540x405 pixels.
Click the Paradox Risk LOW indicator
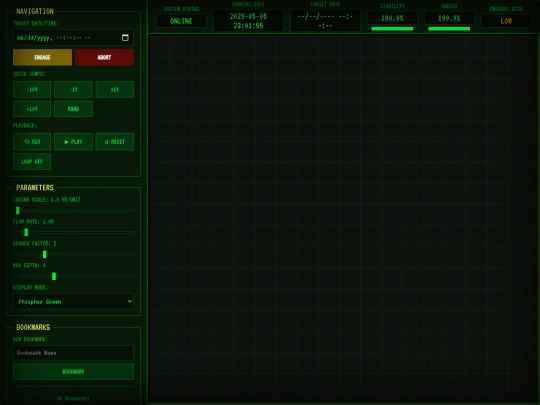pyautogui.click(x=506, y=21)
